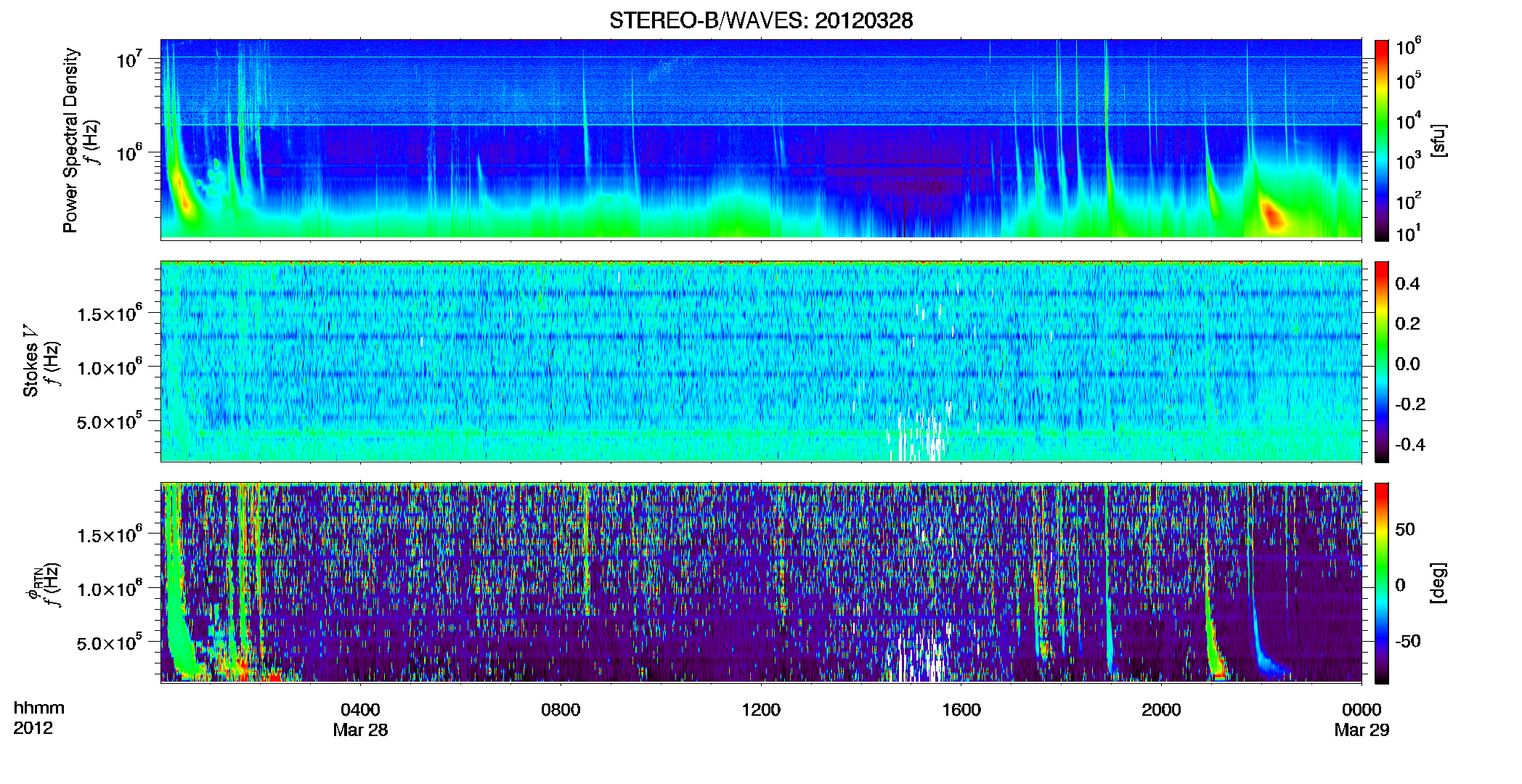
Task: Click the "1200" time axis label
Action: (761, 710)
